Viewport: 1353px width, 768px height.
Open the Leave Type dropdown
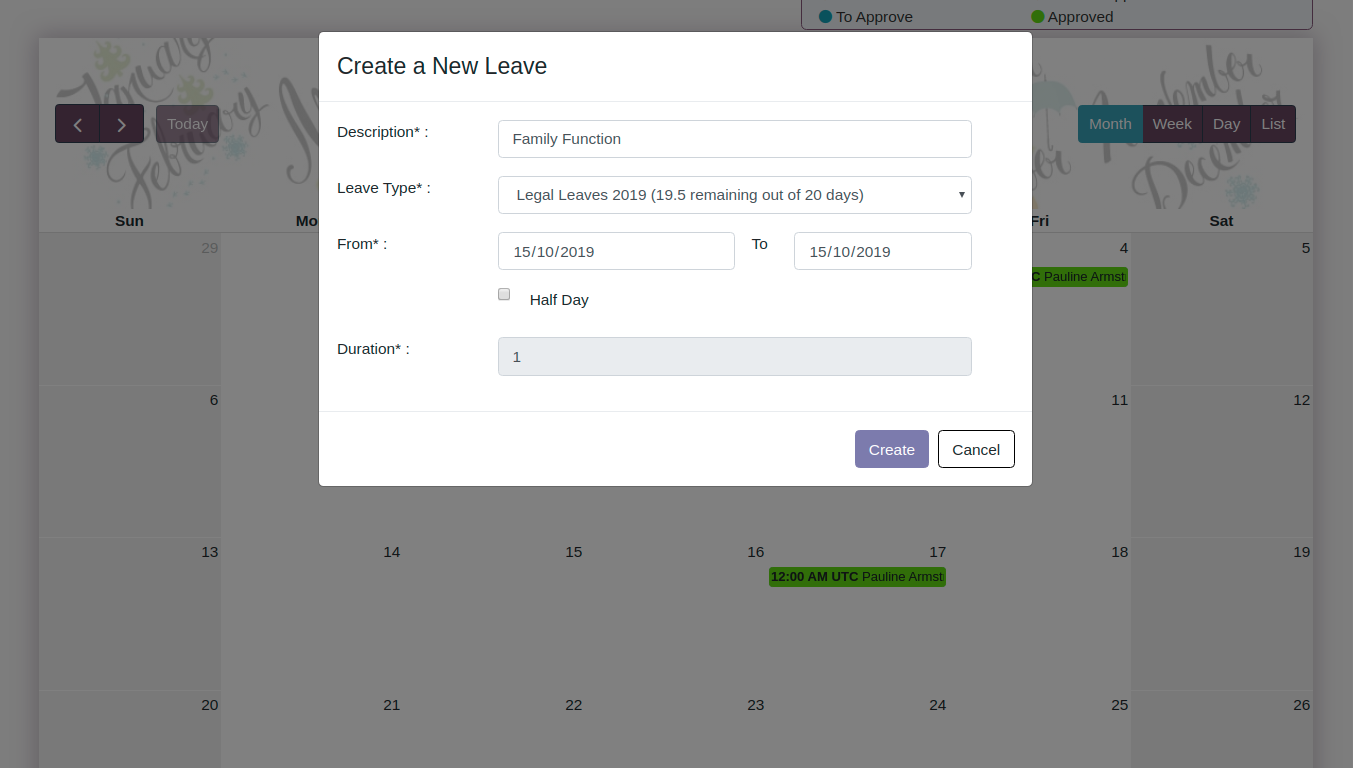pyautogui.click(x=735, y=195)
